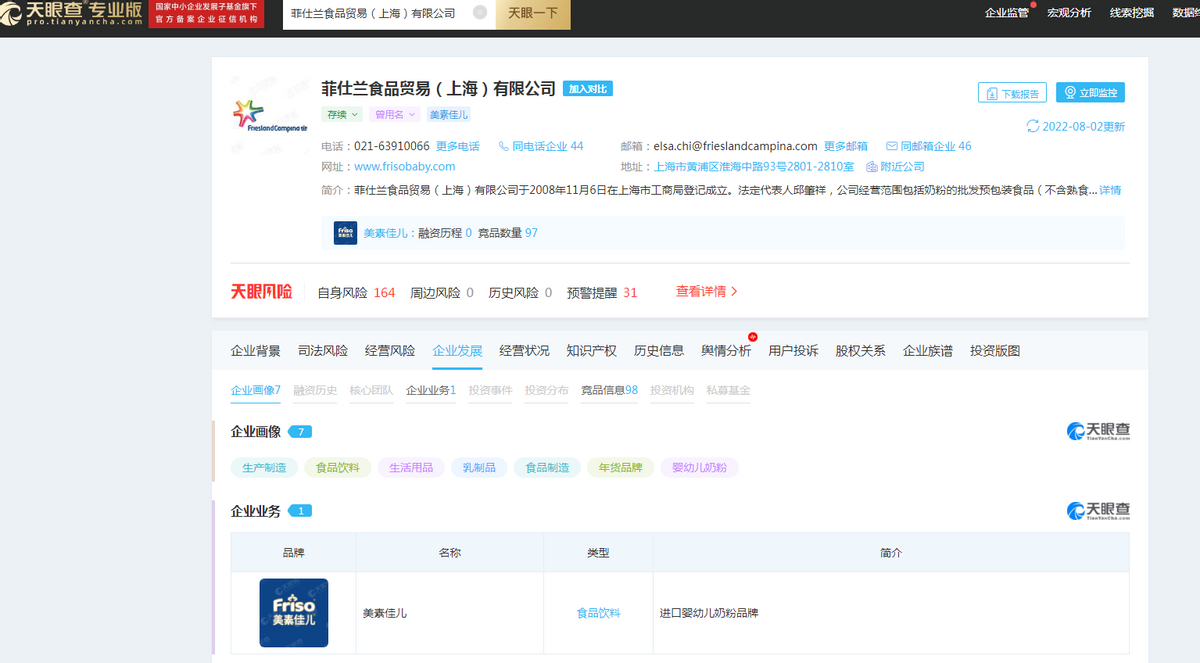Find 附近公司 nearby companies

point(895,167)
